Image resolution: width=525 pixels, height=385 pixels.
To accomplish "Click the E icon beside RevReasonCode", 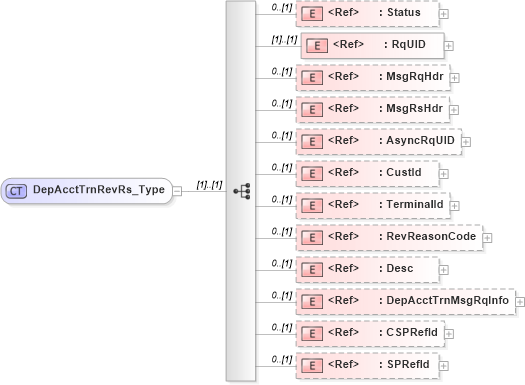I will pyautogui.click(x=312, y=238).
